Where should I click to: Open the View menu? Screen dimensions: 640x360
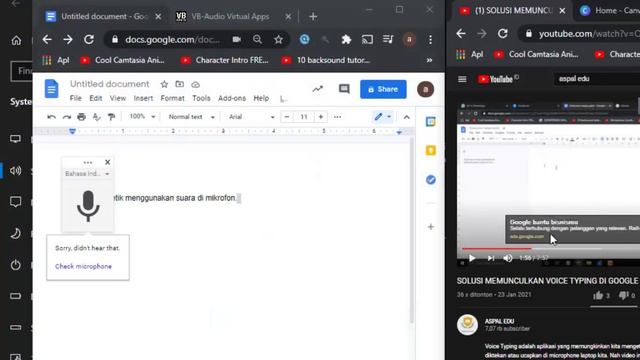(x=118, y=98)
